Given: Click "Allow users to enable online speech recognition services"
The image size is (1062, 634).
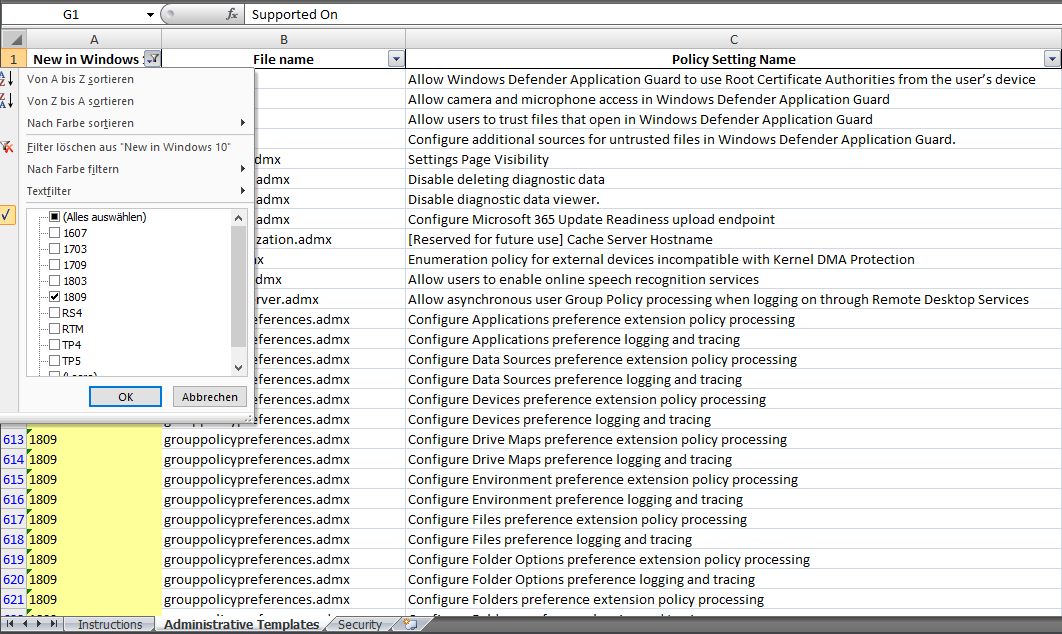Looking at the screenshot, I should pyautogui.click(x=734, y=279).
